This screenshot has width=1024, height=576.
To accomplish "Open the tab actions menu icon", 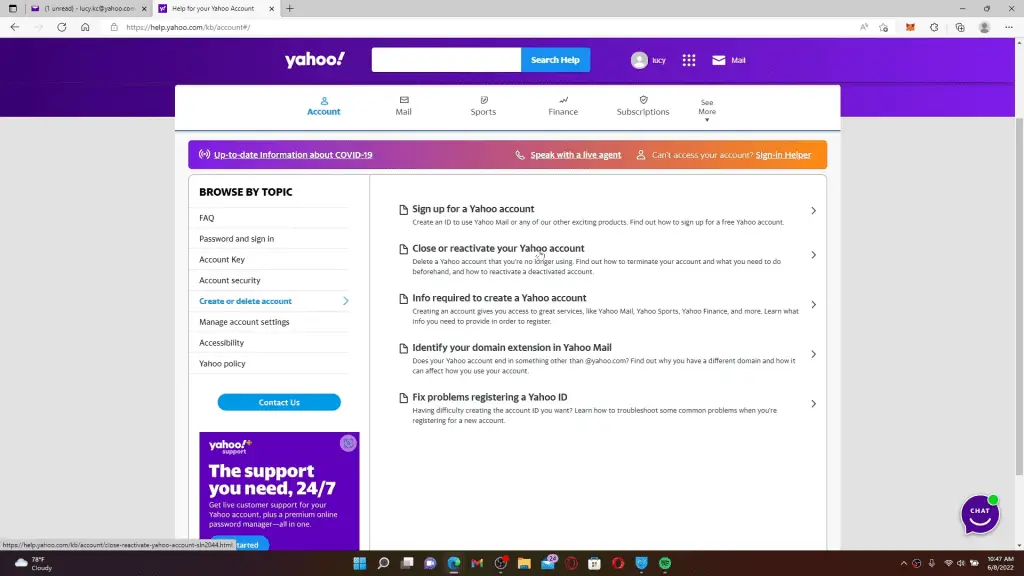I will click(12, 8).
